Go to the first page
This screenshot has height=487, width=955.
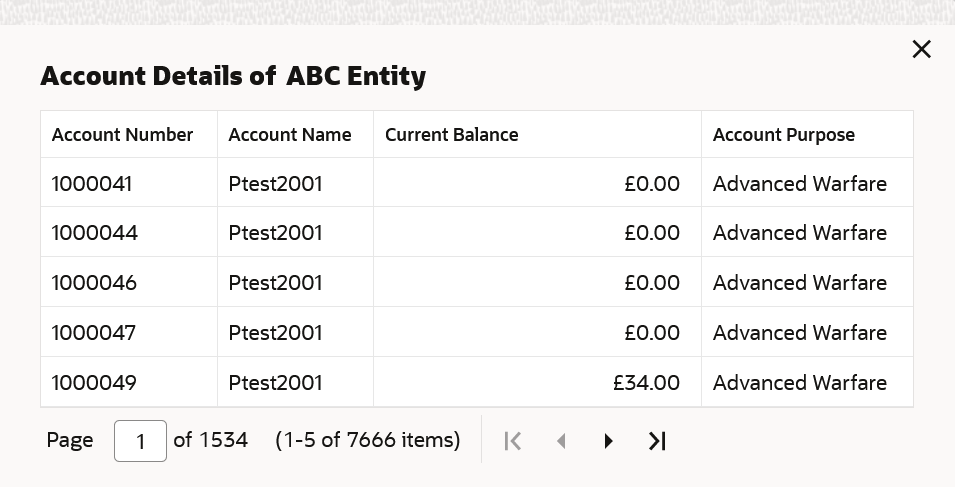tap(513, 441)
